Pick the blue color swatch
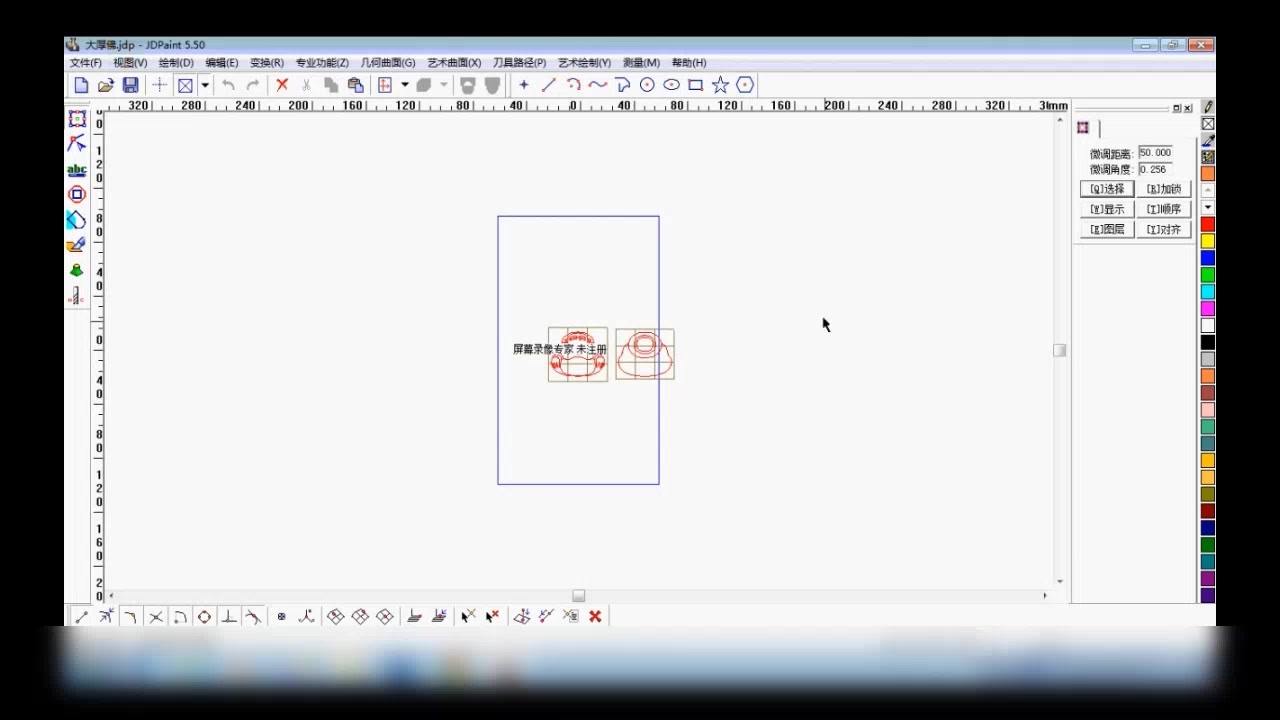Image resolution: width=1280 pixels, height=720 pixels. [x=1208, y=258]
